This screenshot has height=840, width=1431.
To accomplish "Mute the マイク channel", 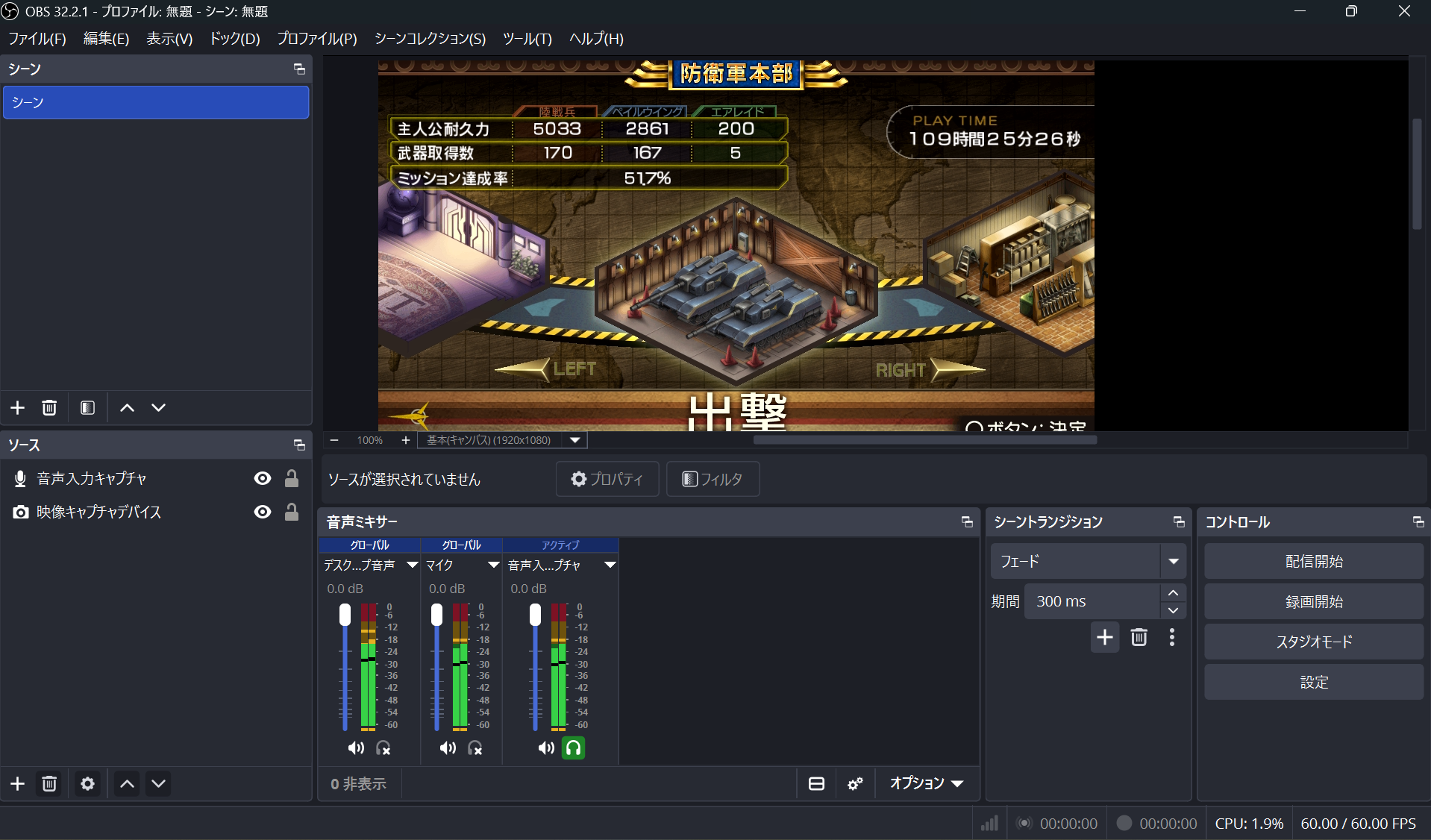I will pos(448,747).
